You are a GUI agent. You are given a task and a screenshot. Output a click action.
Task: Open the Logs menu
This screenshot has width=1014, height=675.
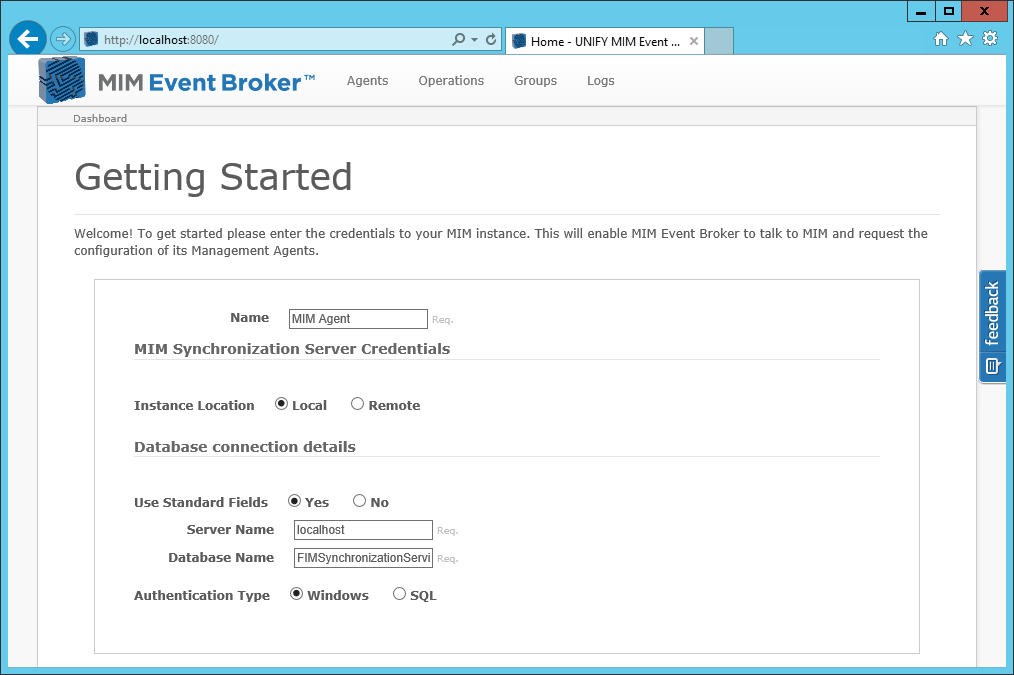pos(601,81)
